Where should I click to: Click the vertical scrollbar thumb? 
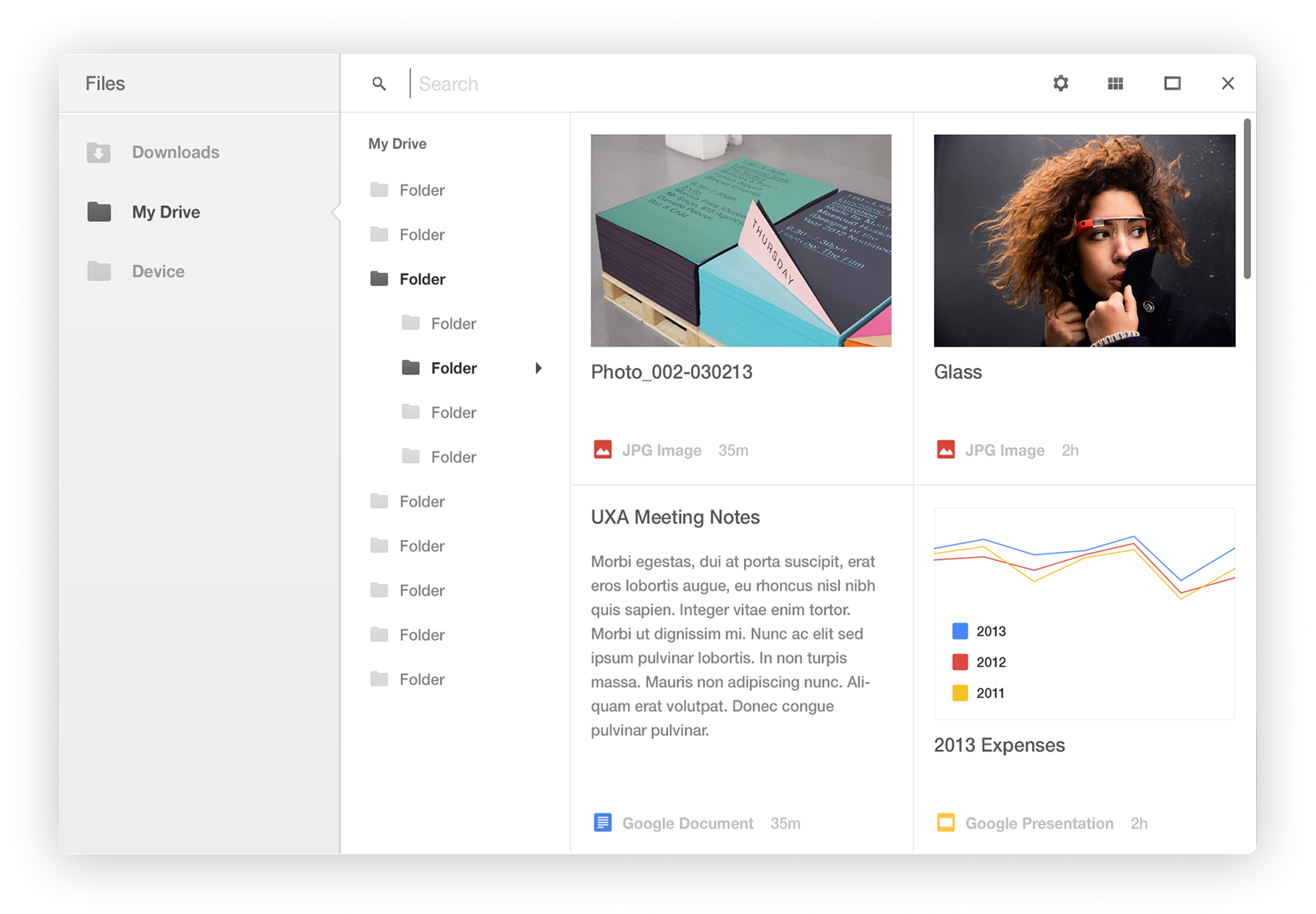point(1247,198)
